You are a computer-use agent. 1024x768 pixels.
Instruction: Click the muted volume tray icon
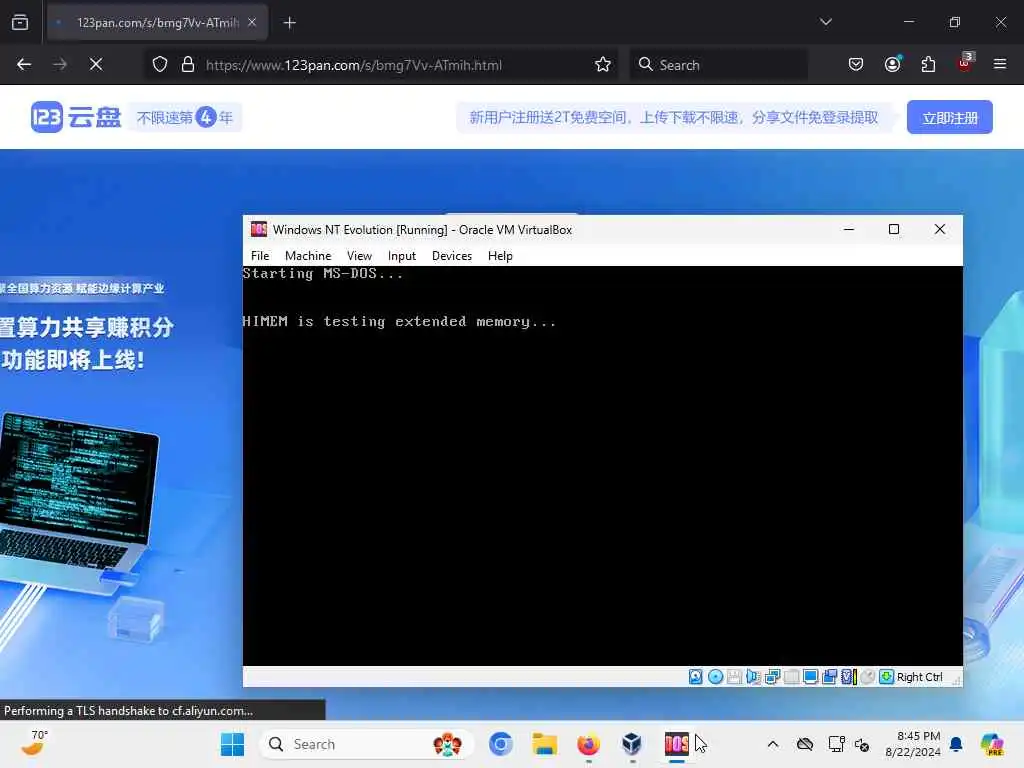pos(862,744)
